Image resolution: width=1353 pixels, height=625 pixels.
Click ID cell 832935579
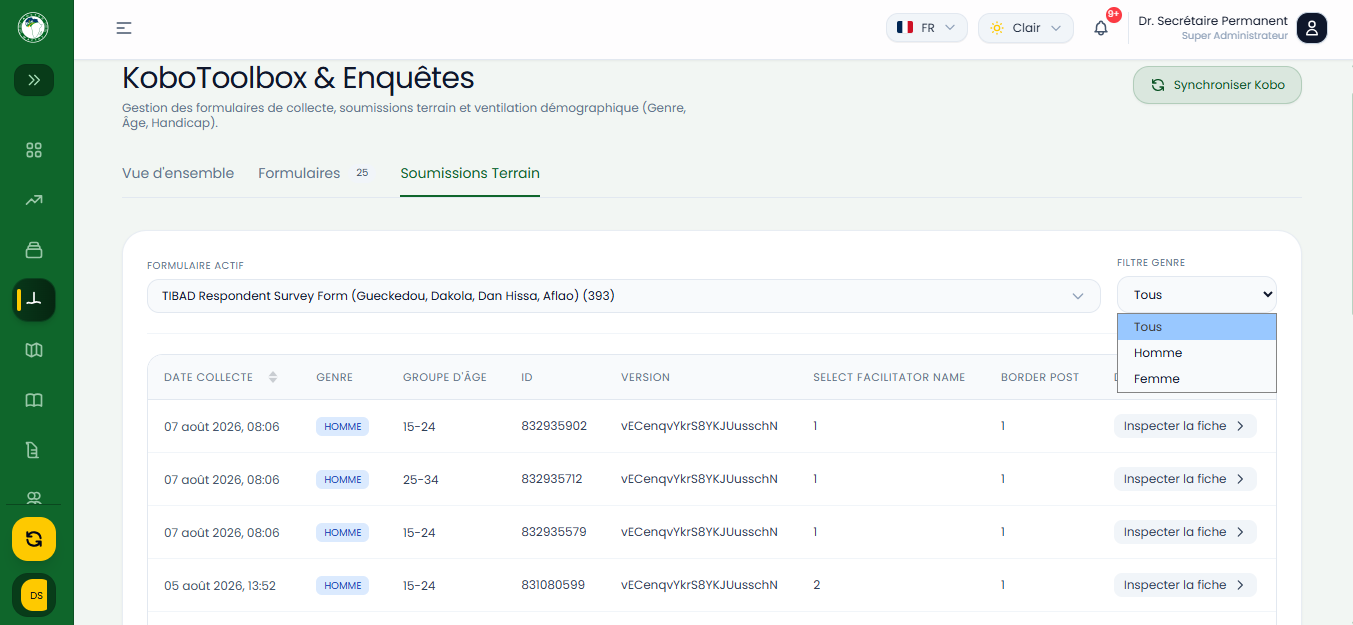554,532
